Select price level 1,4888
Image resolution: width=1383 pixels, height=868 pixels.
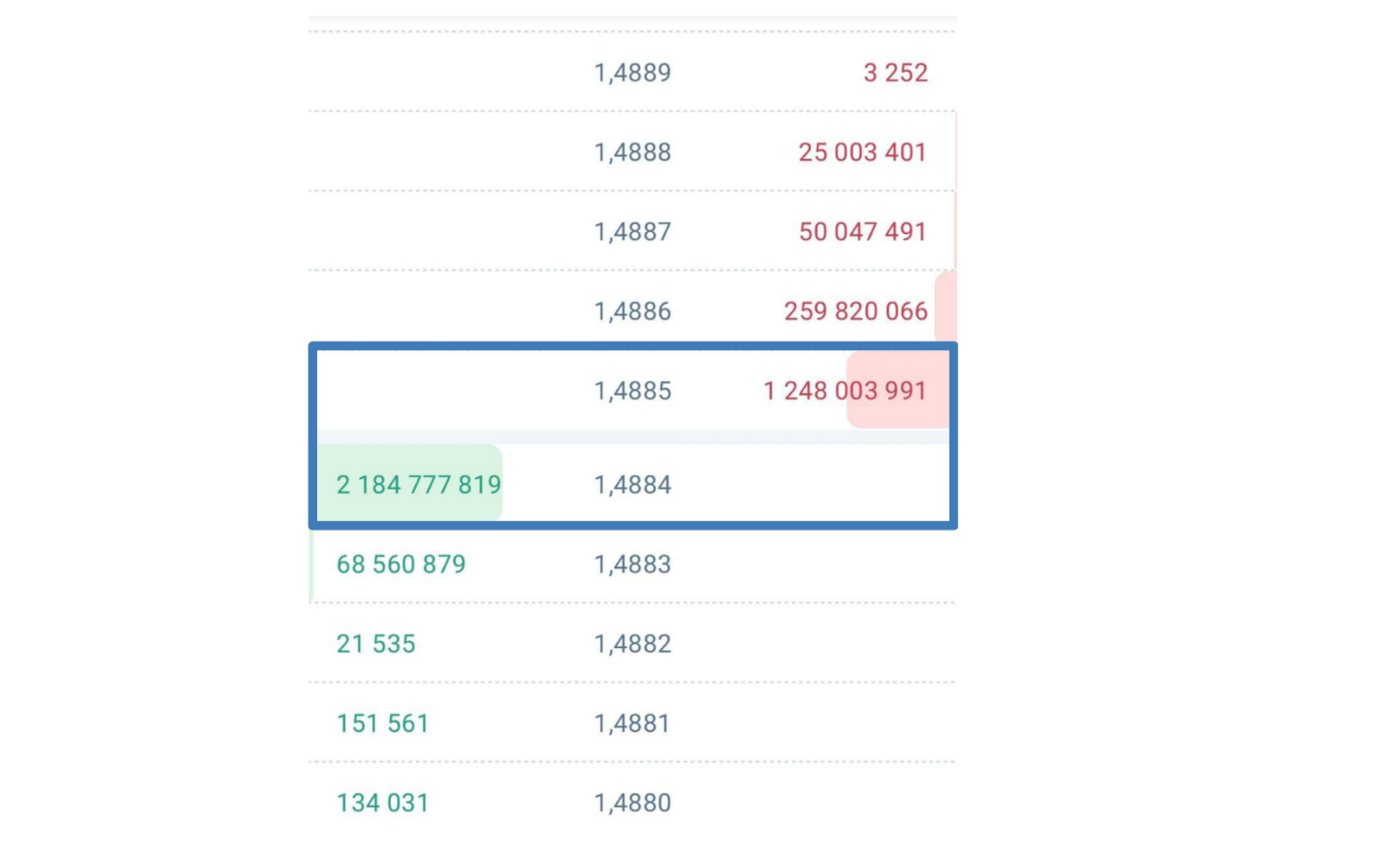click(x=632, y=152)
